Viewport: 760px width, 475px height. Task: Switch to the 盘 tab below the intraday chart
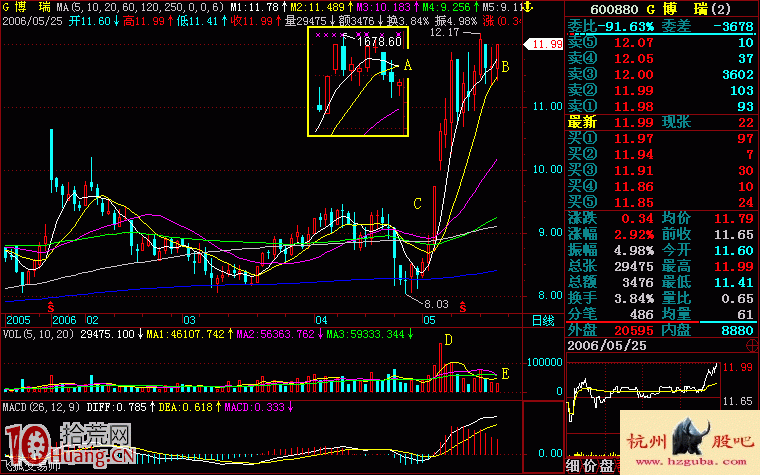pos(608,466)
